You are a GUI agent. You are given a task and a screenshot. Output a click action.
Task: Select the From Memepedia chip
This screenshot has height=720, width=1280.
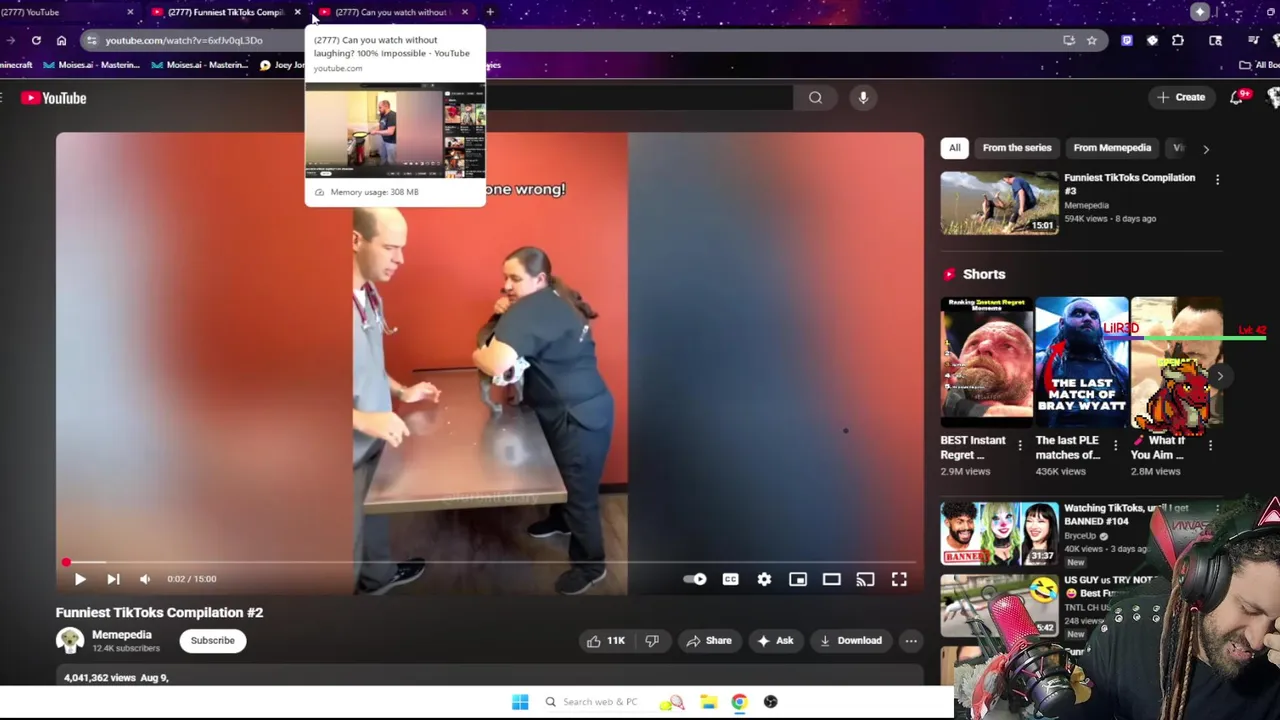(x=1112, y=148)
